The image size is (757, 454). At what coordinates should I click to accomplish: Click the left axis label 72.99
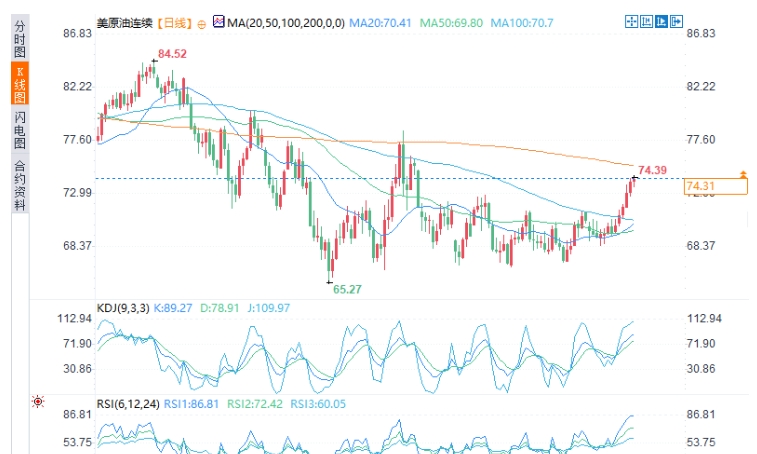(77, 193)
